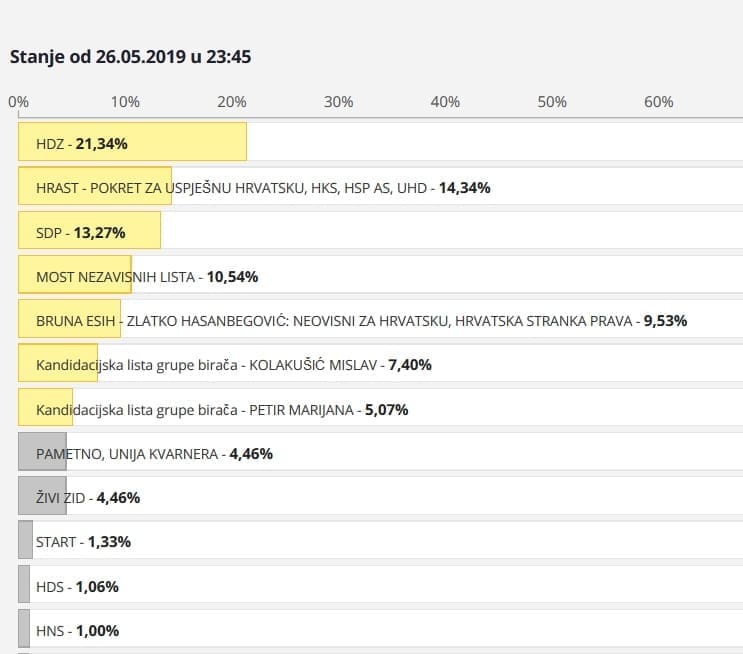Select the MOST NEZAVISNIH LISTA row
This screenshot has width=743, height=654.
pyautogui.click(x=140, y=276)
